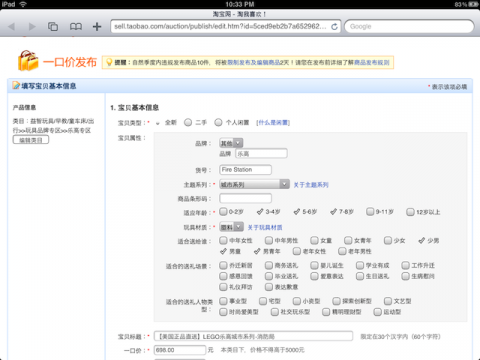Check the 少女 recipient checkbox
Viewport: 480px width, 360px height.
pyautogui.click(x=388, y=240)
